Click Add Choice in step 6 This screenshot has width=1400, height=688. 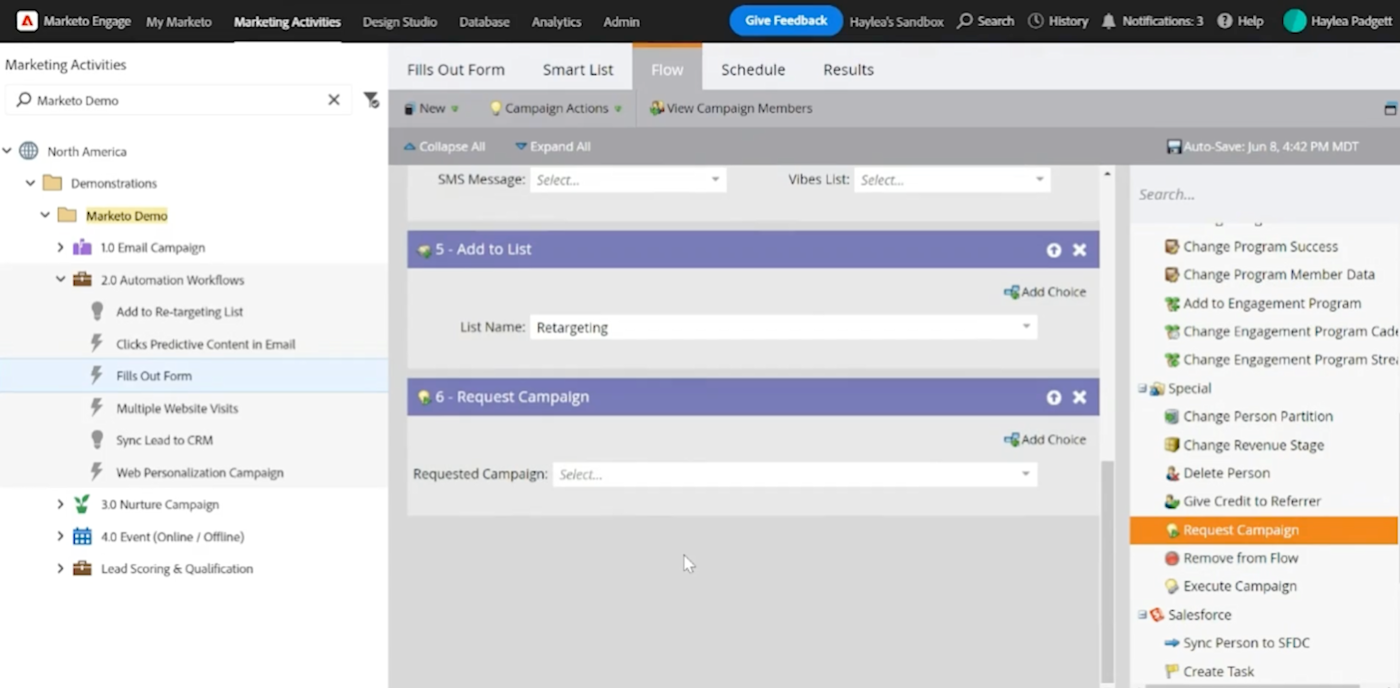[x=1045, y=439]
